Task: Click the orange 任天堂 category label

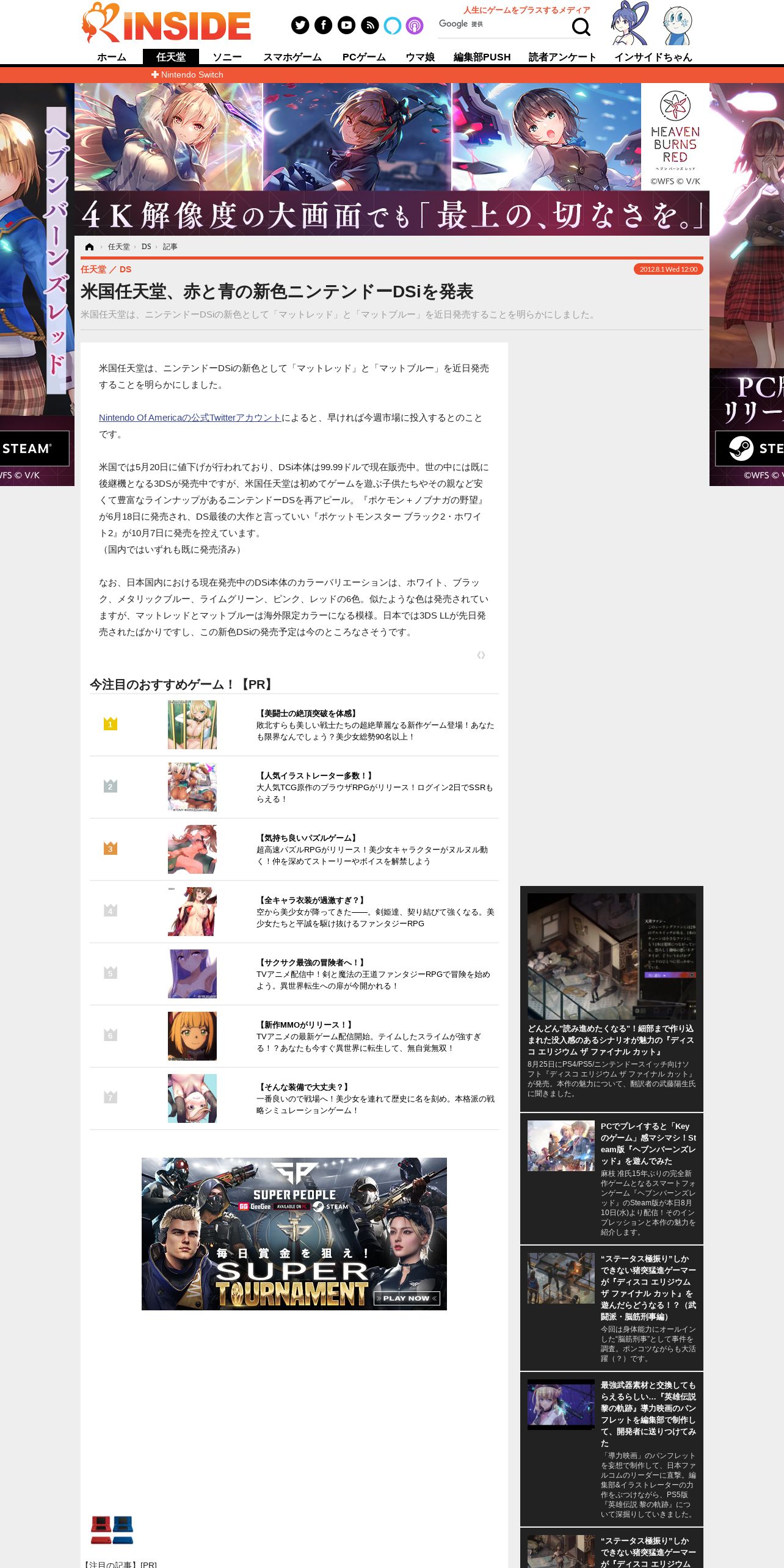Action: [x=93, y=269]
